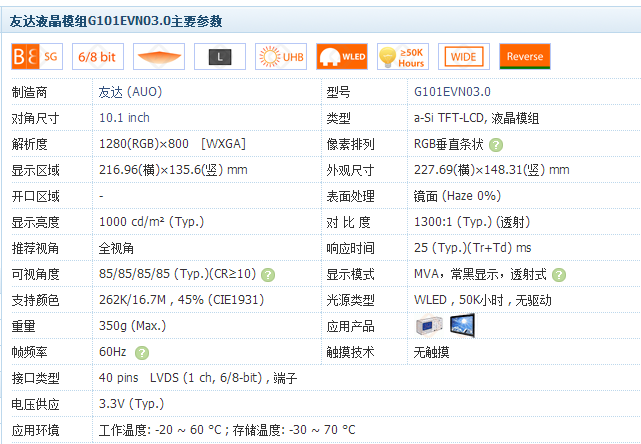This screenshot has width=641, height=444.
Task: Click the WIDE temperature badge
Action: click(x=463, y=57)
